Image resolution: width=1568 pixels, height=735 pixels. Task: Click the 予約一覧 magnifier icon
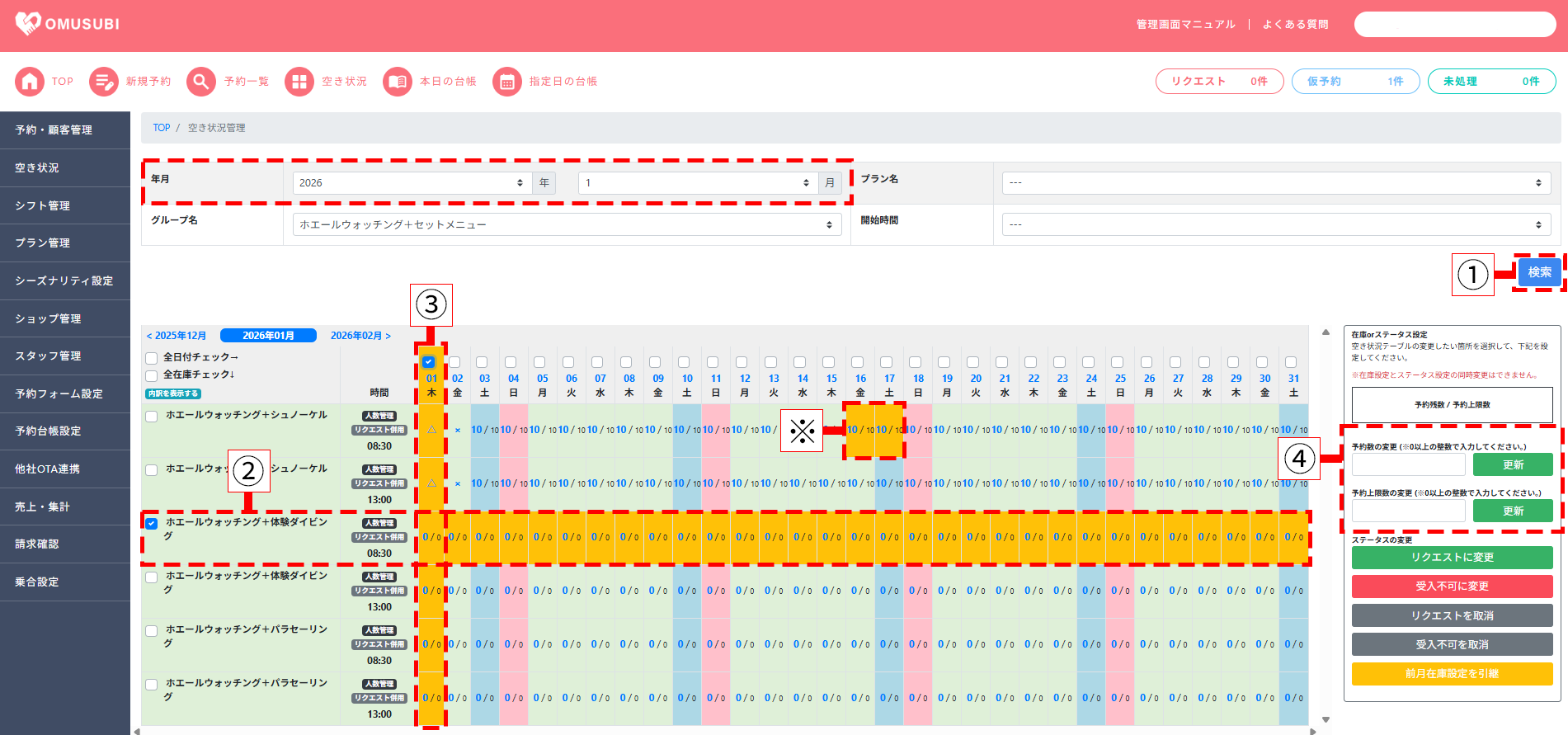(x=201, y=82)
